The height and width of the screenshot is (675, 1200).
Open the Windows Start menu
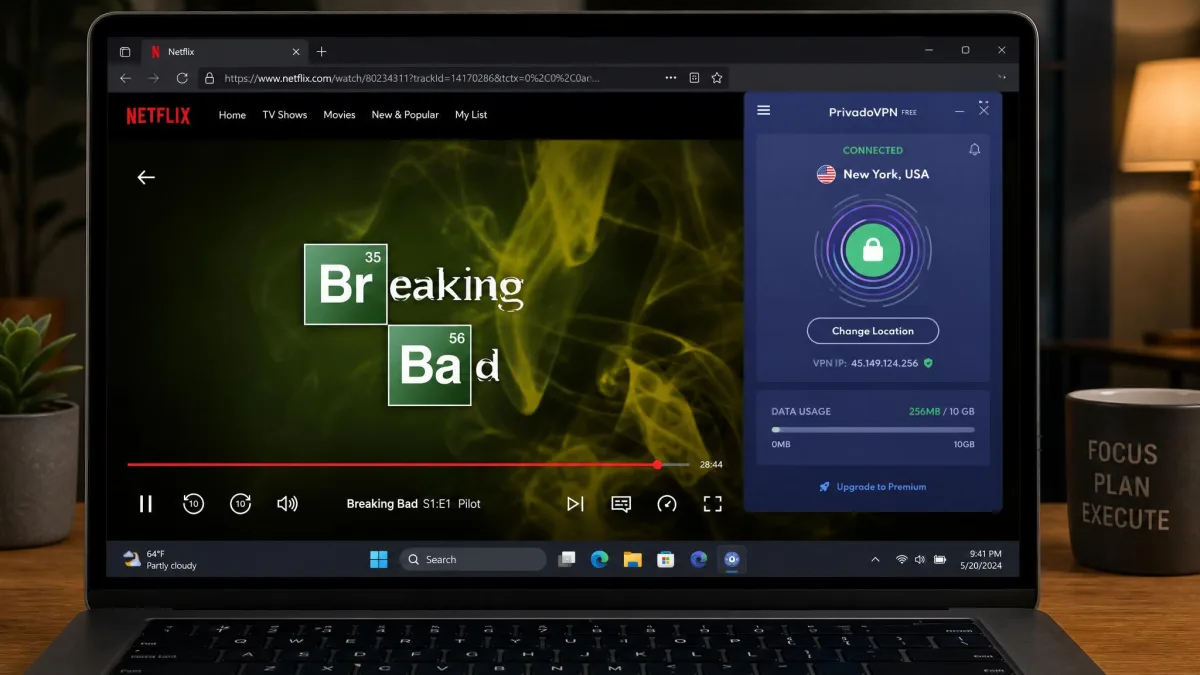click(x=379, y=560)
